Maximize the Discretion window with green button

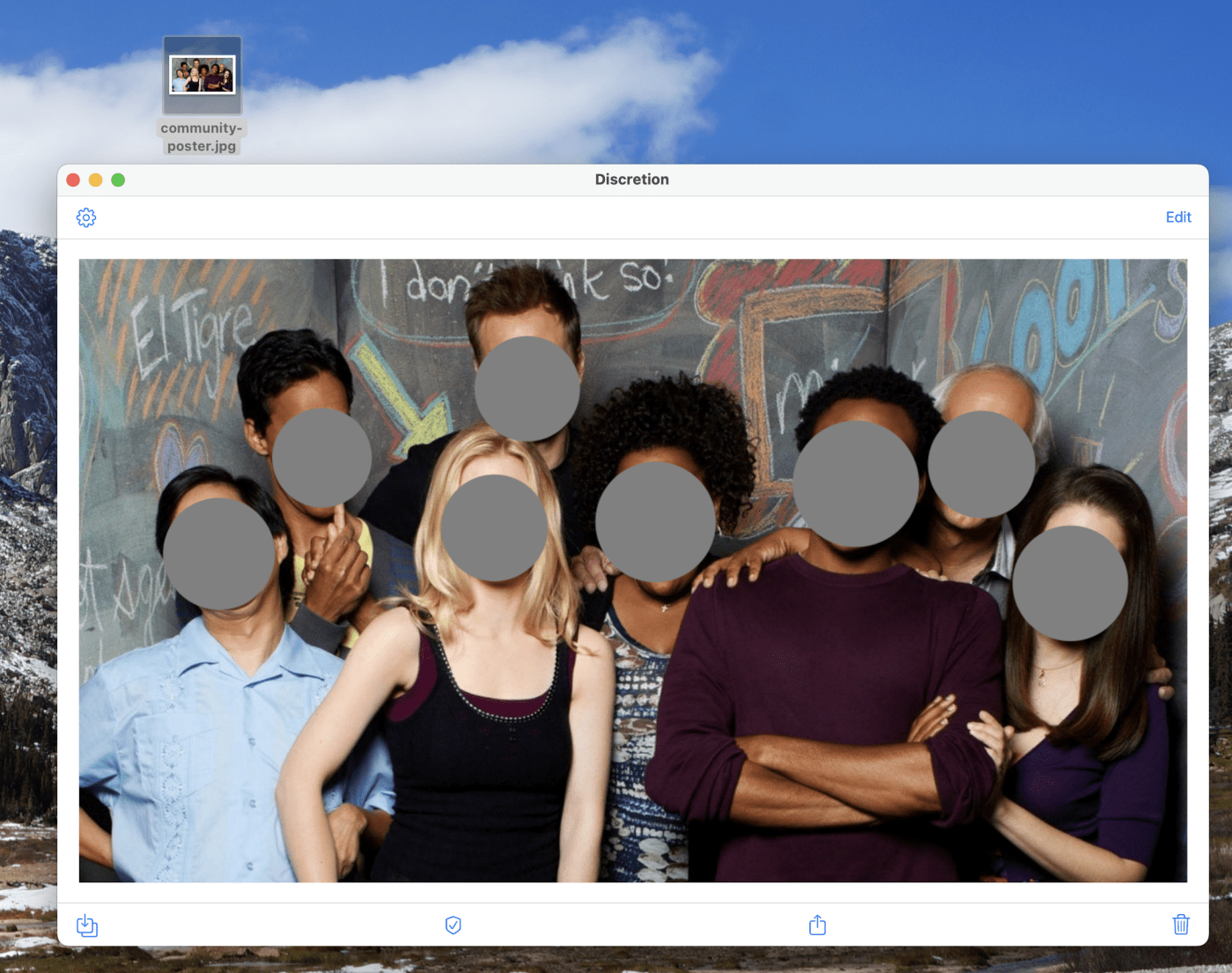[118, 180]
